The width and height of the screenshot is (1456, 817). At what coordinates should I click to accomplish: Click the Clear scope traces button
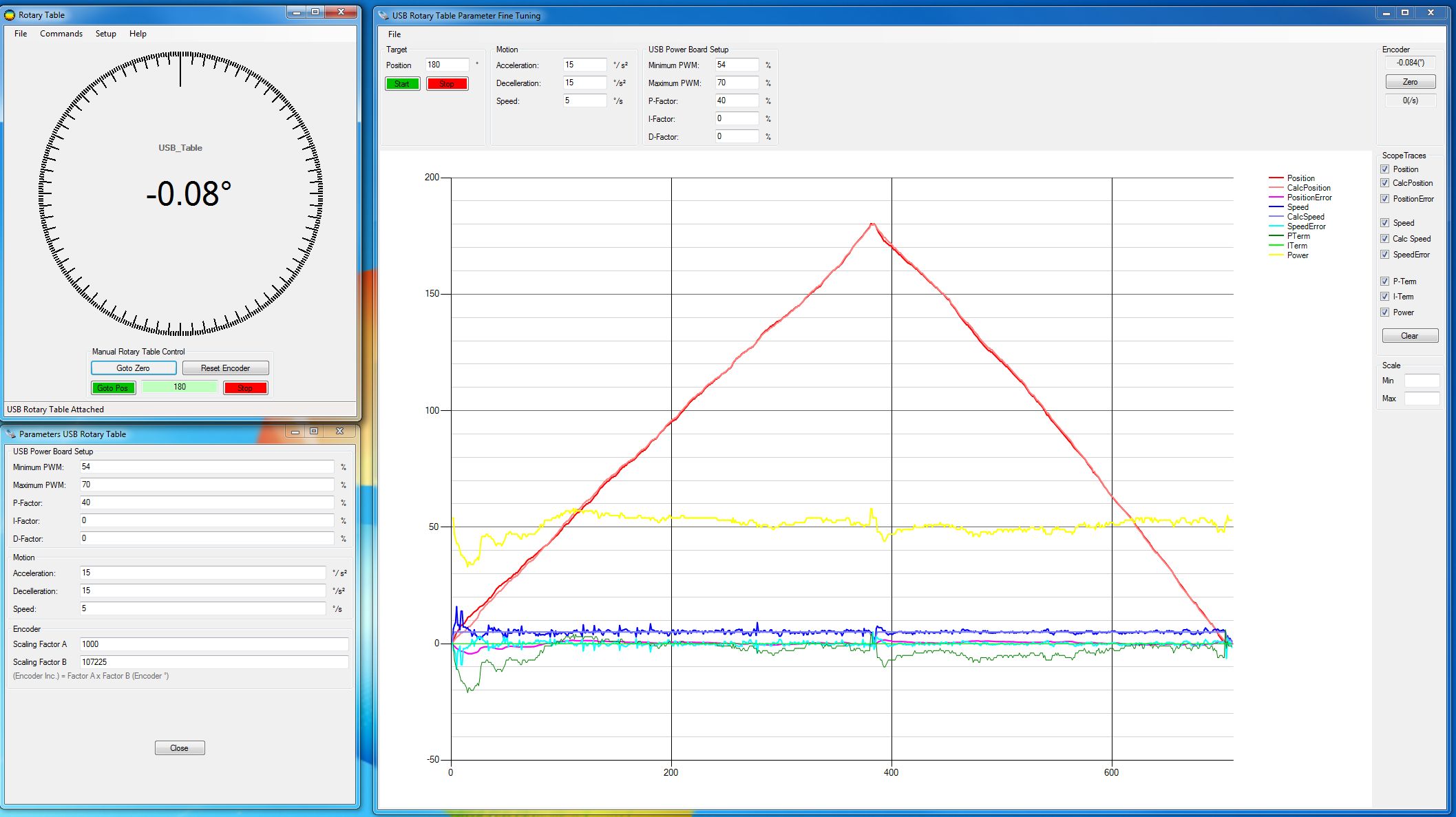[1410, 336]
